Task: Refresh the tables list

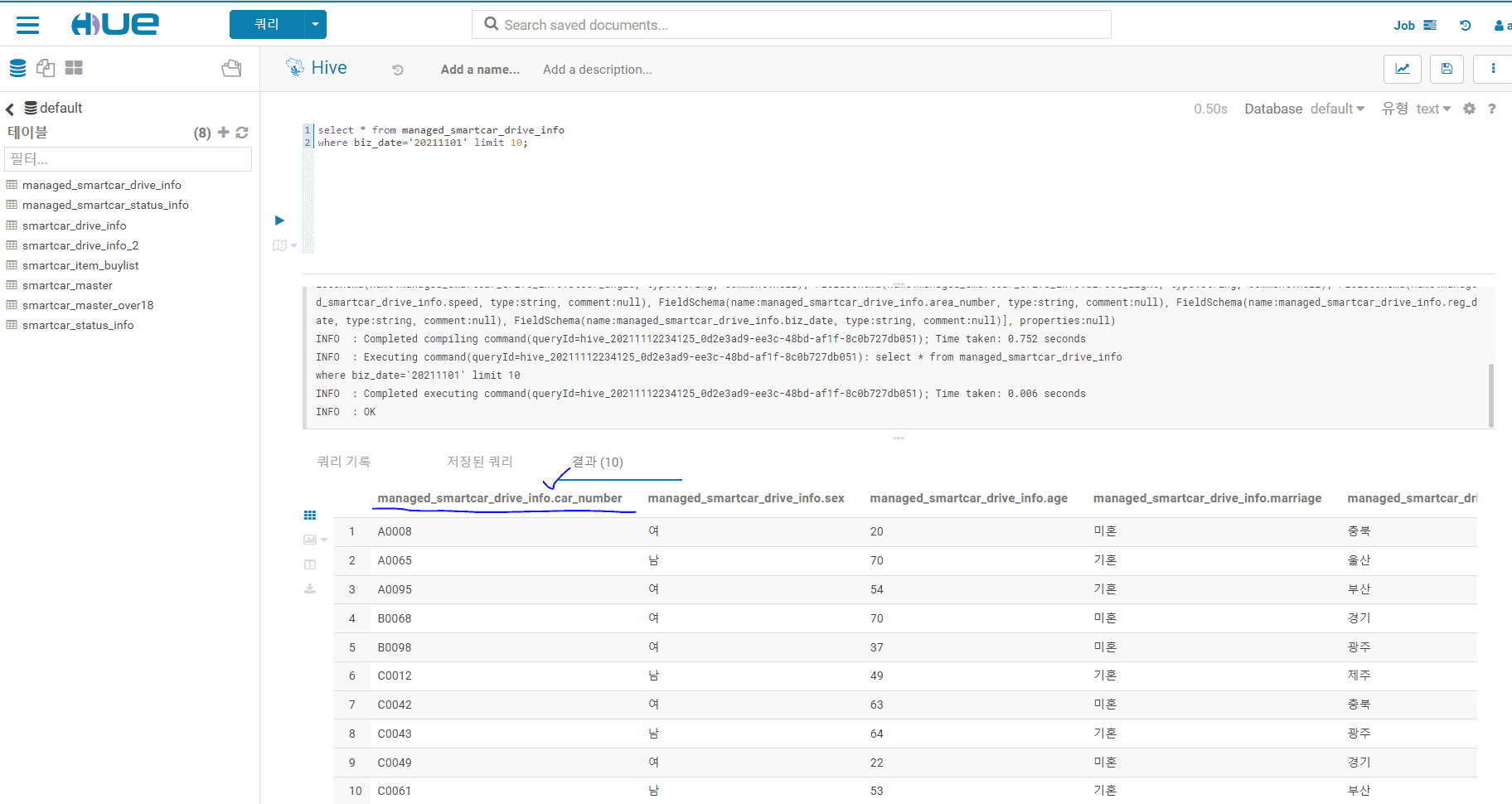Action: (242, 133)
